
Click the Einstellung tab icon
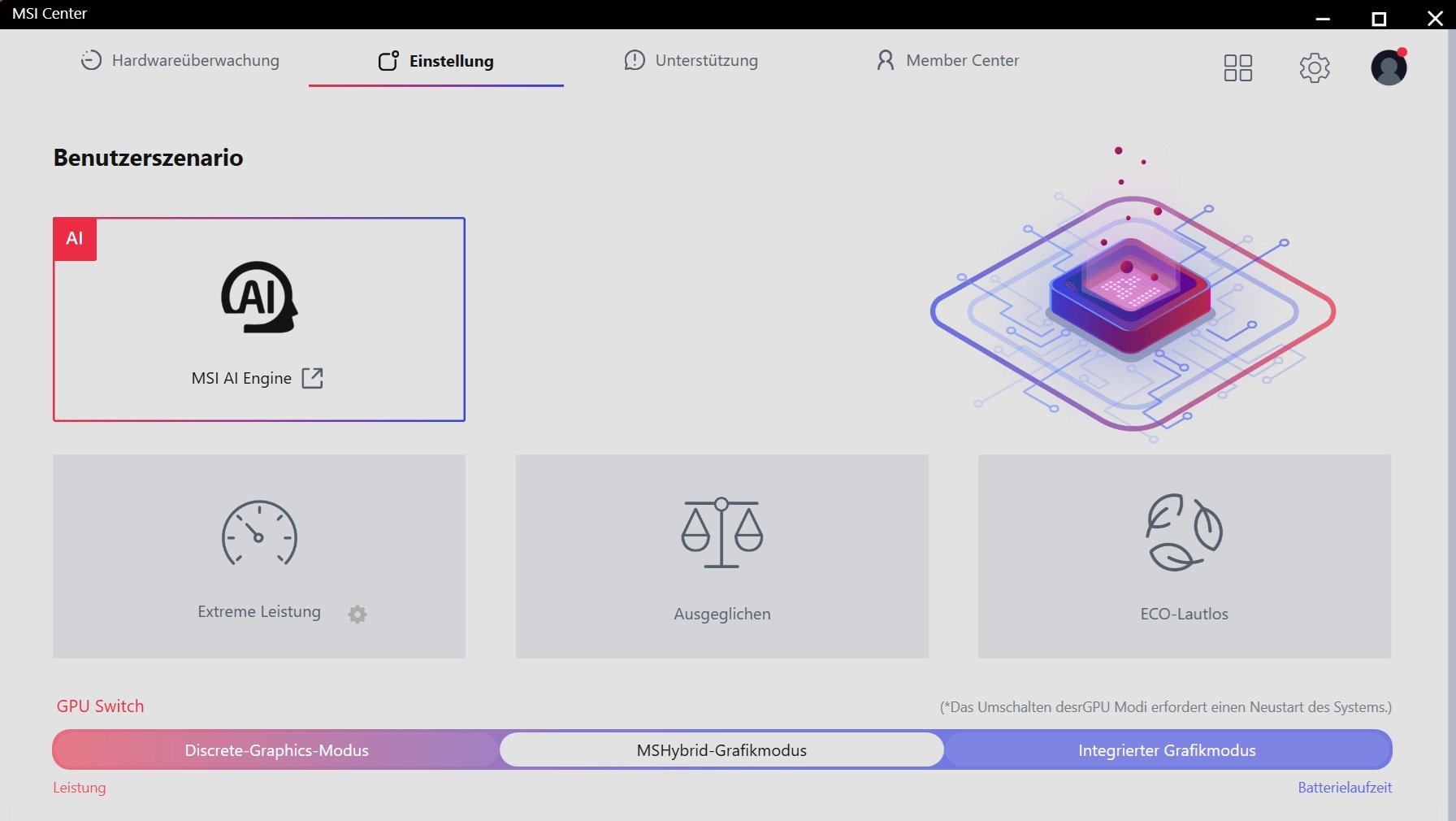(388, 61)
